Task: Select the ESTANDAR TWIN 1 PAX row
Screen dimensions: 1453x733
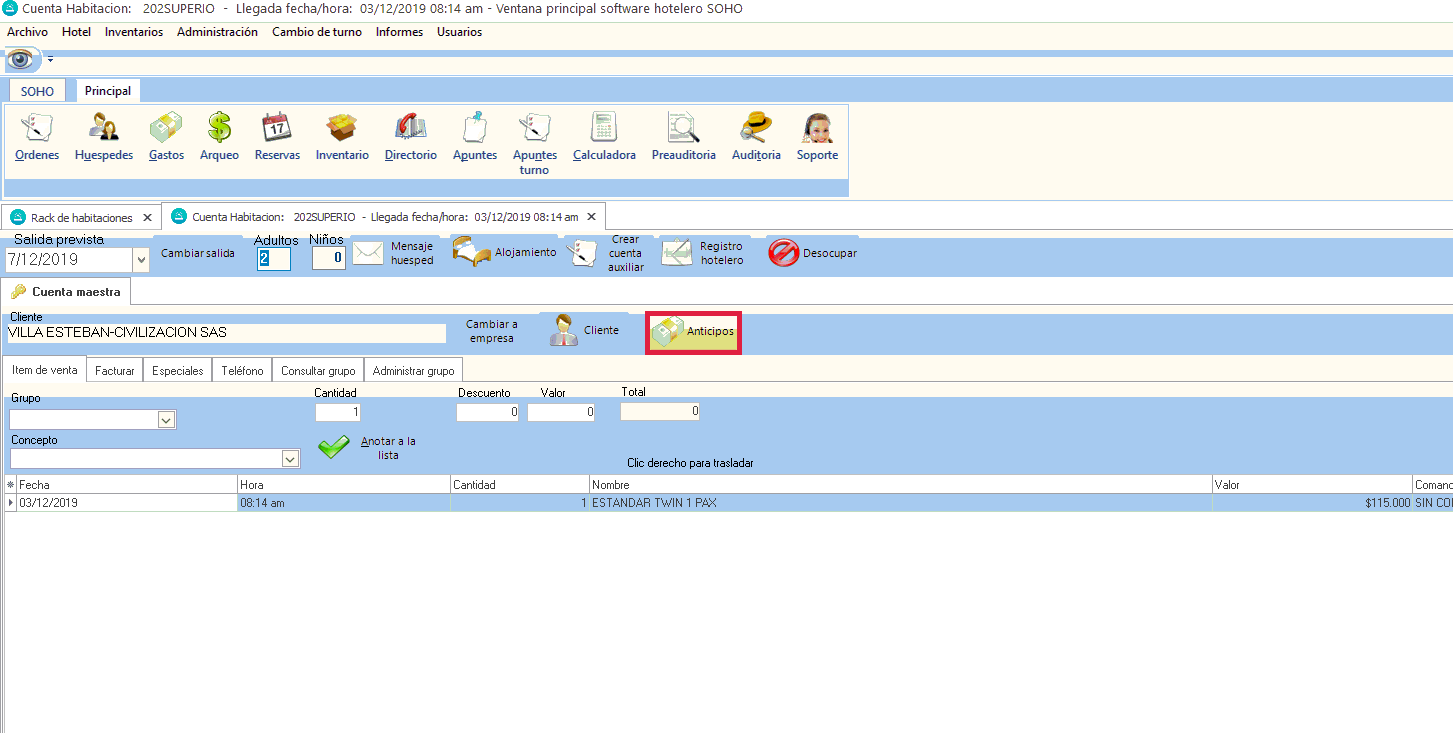Action: [x=654, y=503]
